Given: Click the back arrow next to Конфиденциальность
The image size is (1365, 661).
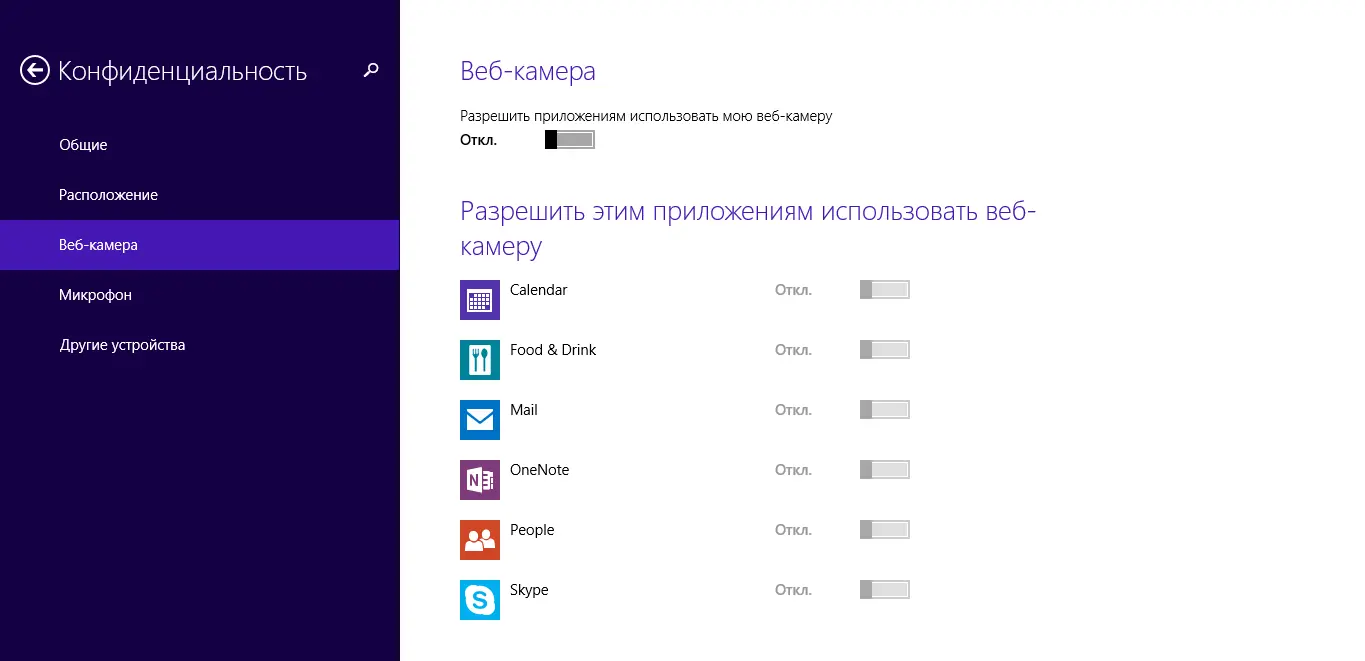Looking at the screenshot, I should tap(35, 71).
